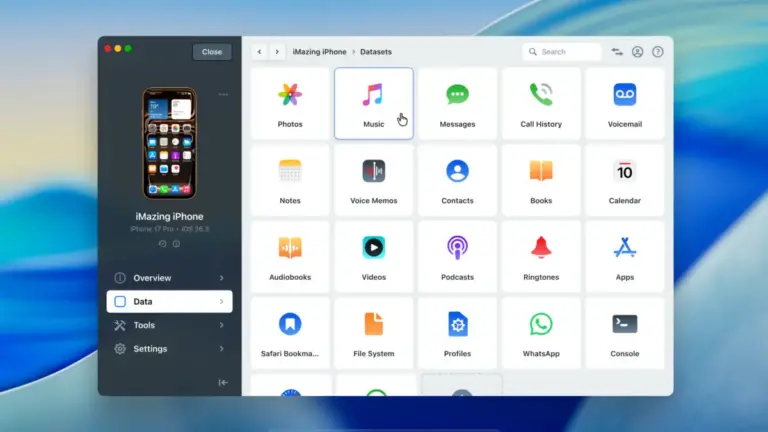Click iMazing iPhone breadcrumb
Image resolution: width=768 pixels, height=432 pixels.
319,52
